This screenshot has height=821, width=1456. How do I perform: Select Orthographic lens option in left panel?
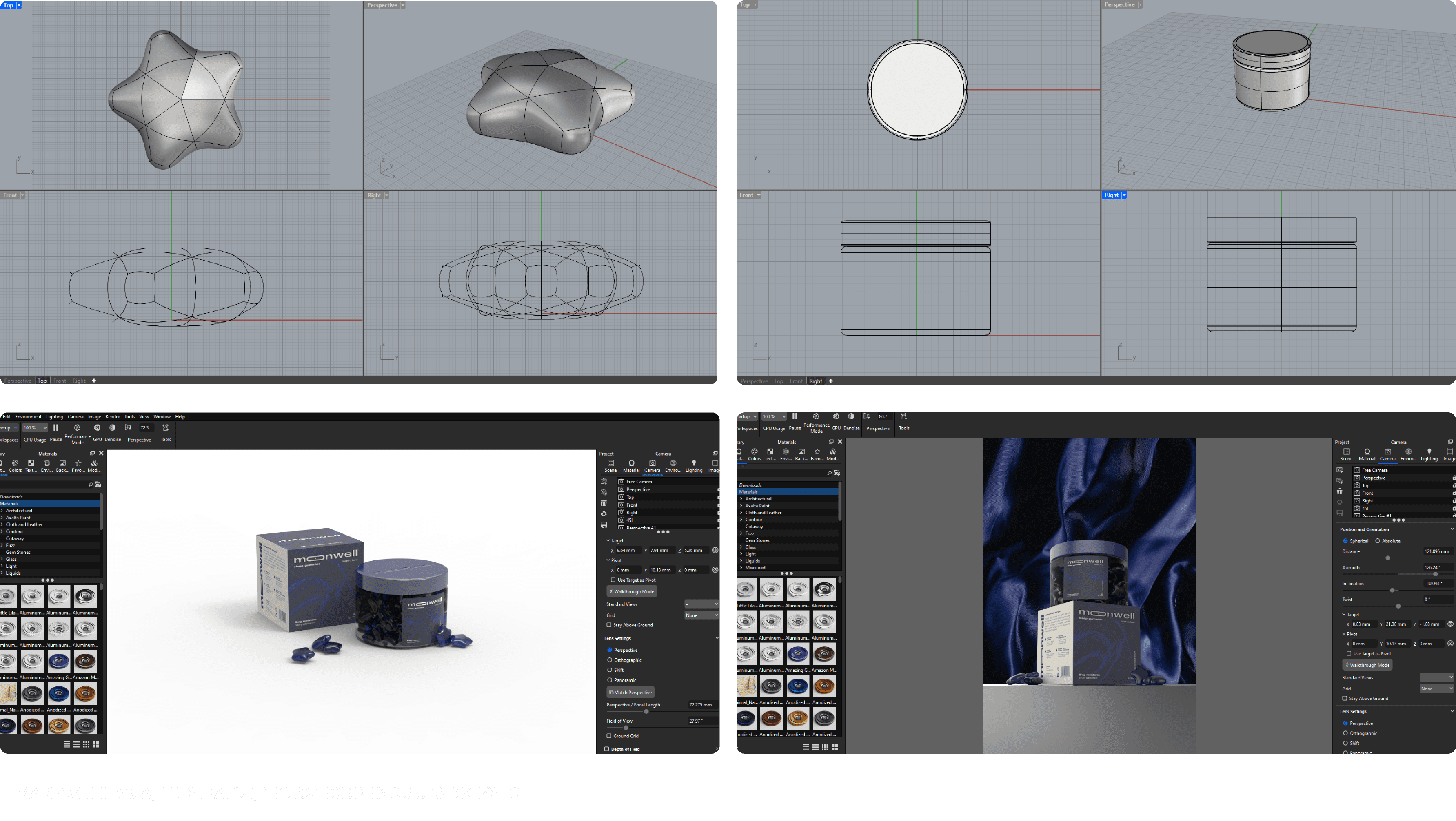pos(610,660)
